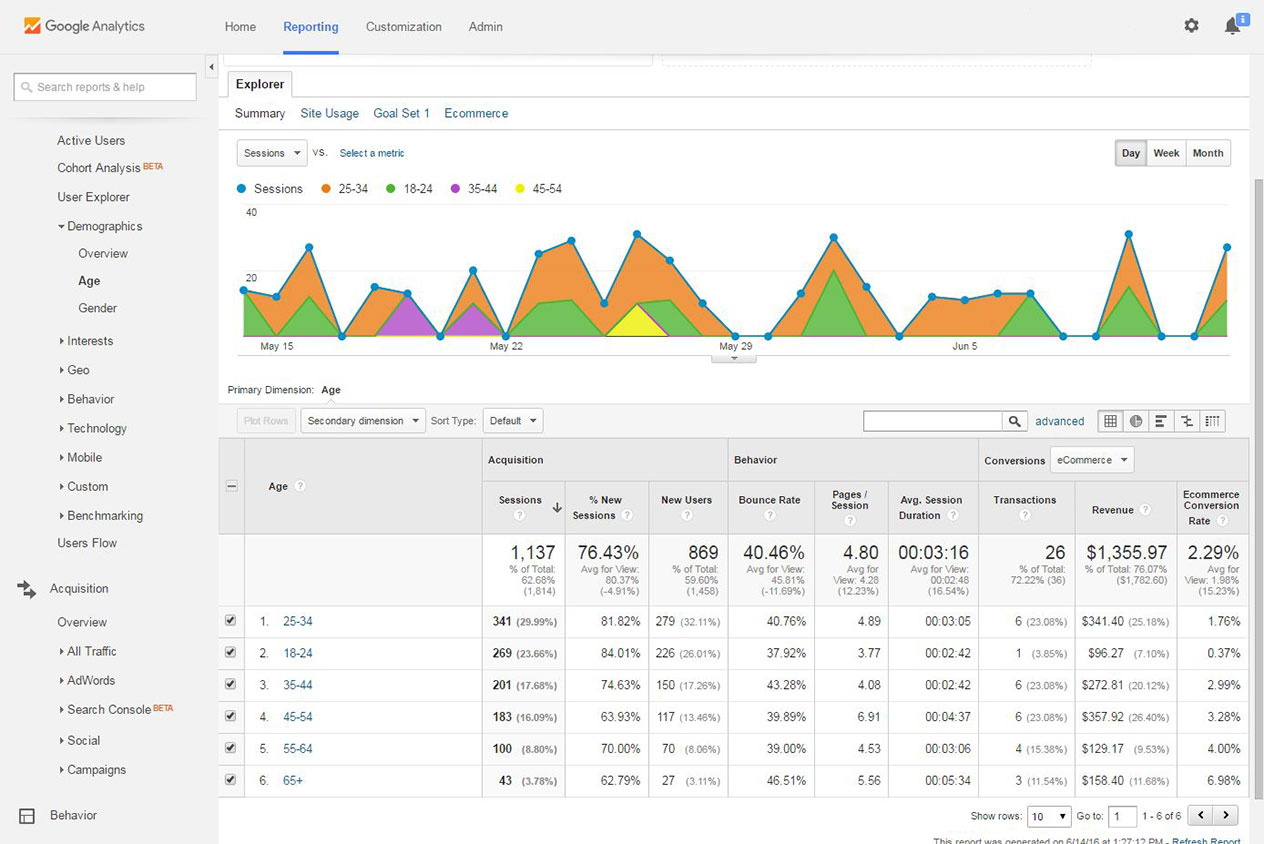Toggle the 65+ age row checkbox

point(231,780)
